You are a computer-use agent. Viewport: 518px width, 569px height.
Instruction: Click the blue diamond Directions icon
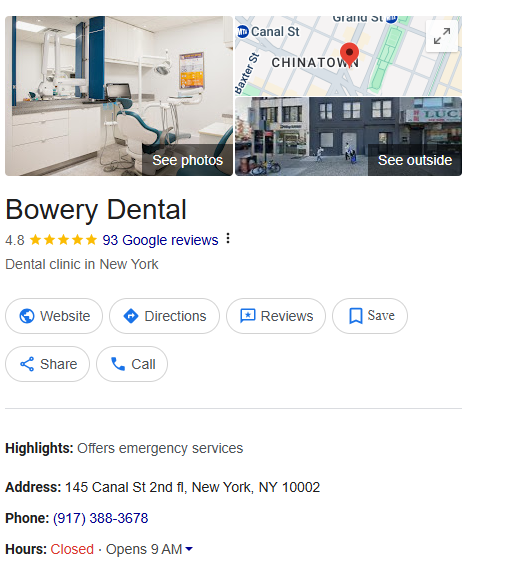pyautogui.click(x=131, y=316)
